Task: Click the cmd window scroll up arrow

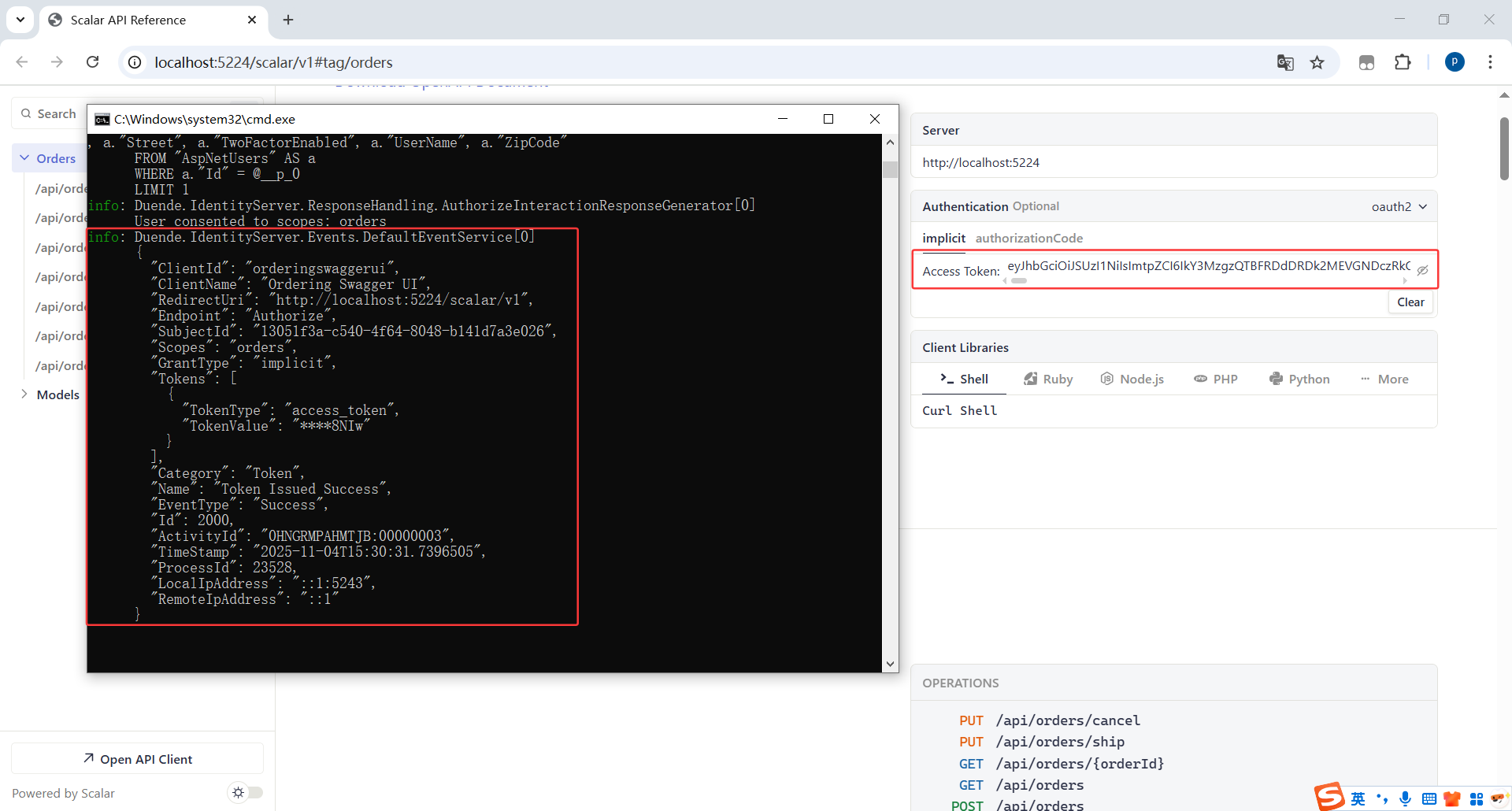Action: 890,143
